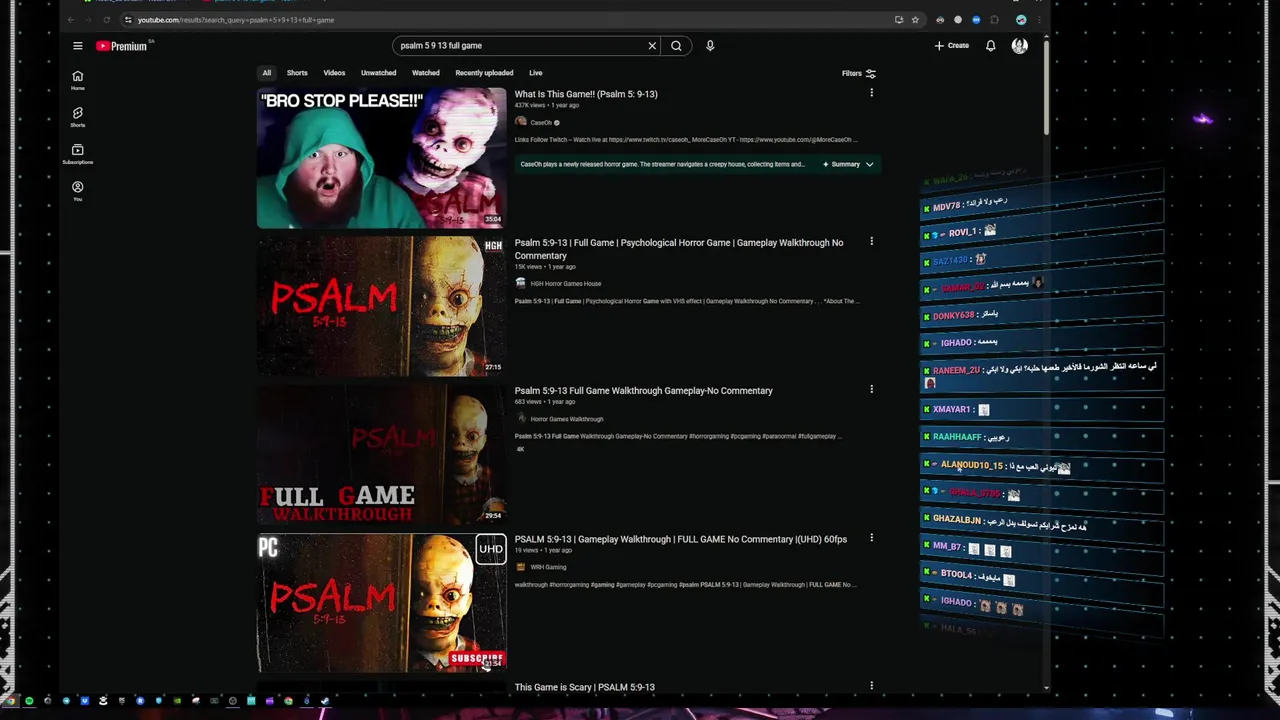Viewport: 1280px width, 720px height.
Task: Open NVIDIA app from the taskbar
Action: click(x=177, y=701)
